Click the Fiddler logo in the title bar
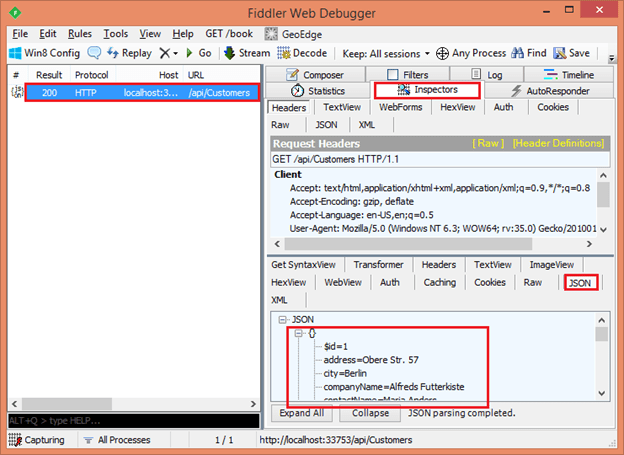624x455 pixels. point(15,12)
